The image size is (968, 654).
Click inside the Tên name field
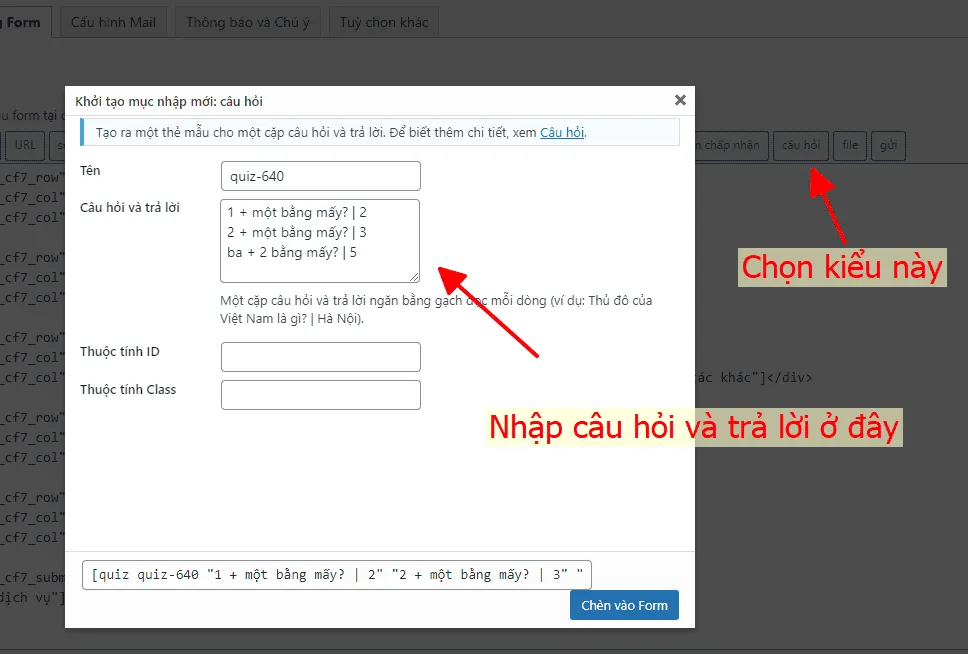pyautogui.click(x=320, y=176)
